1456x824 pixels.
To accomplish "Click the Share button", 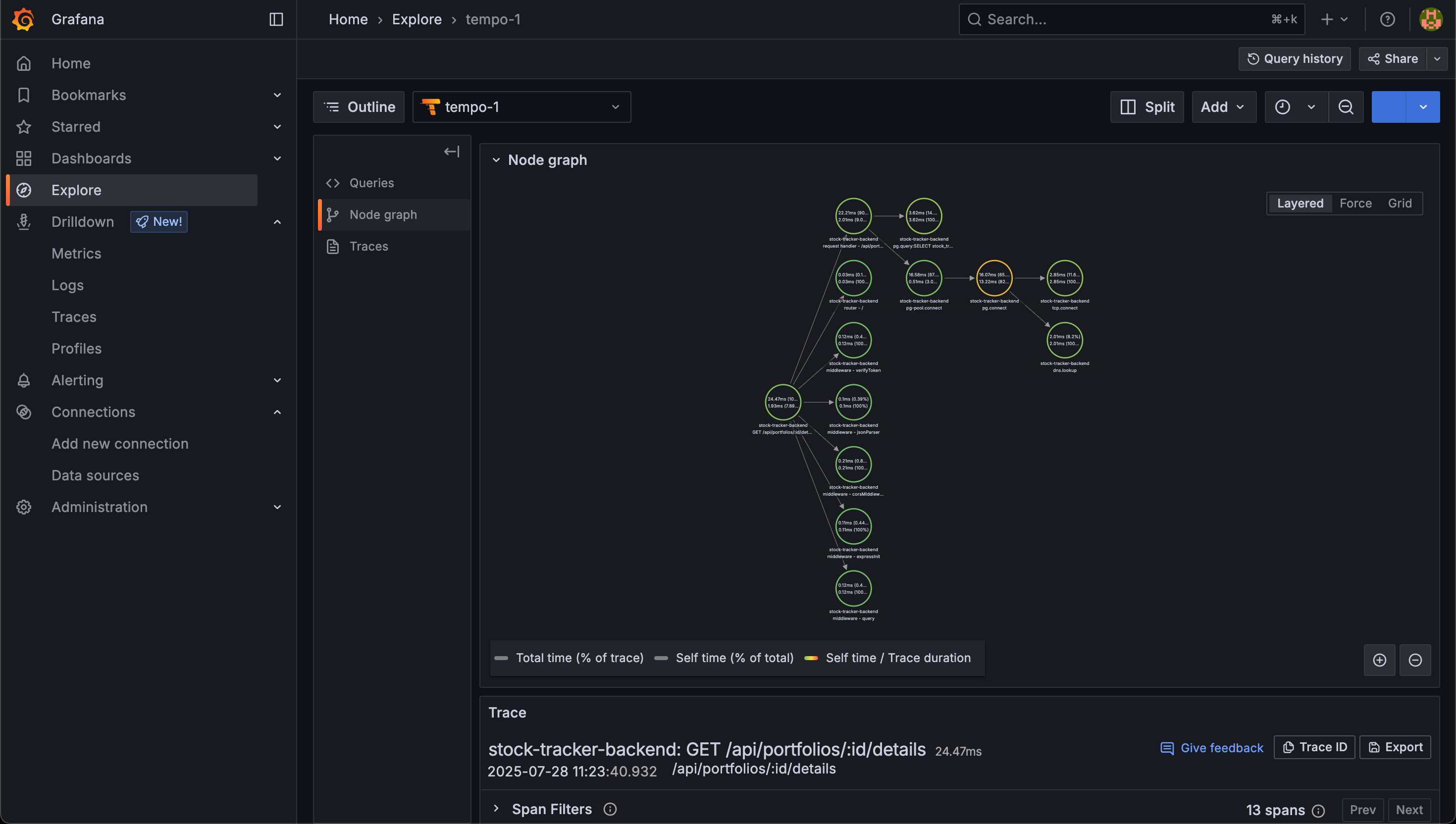I will 1393,59.
